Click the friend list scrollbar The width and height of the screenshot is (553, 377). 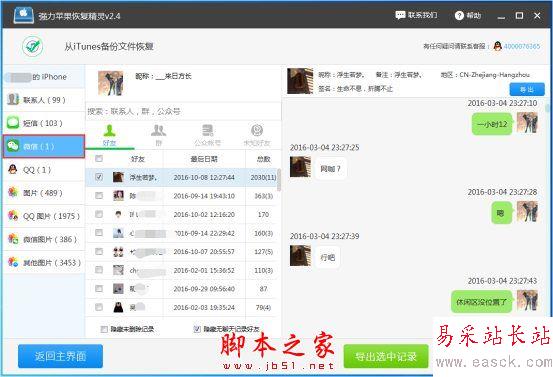point(279,180)
